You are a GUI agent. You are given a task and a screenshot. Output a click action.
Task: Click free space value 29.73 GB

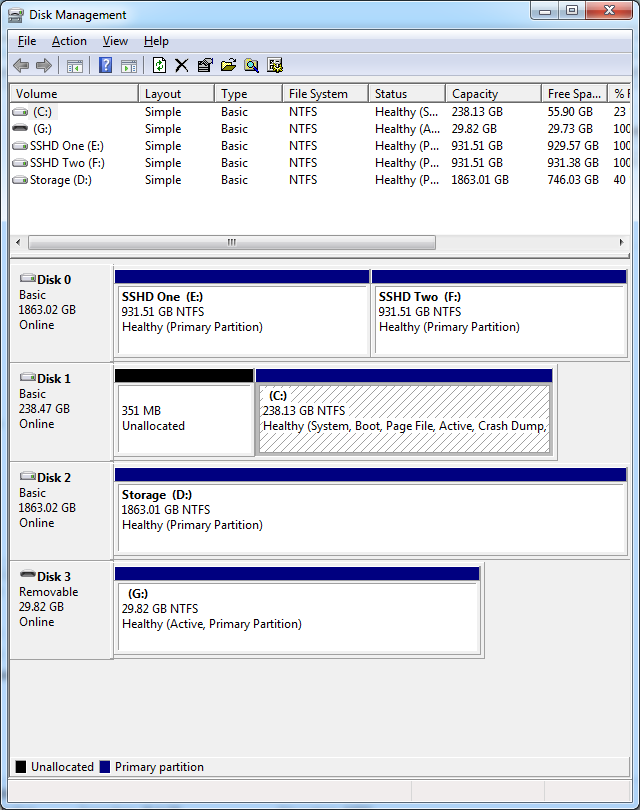tap(570, 129)
